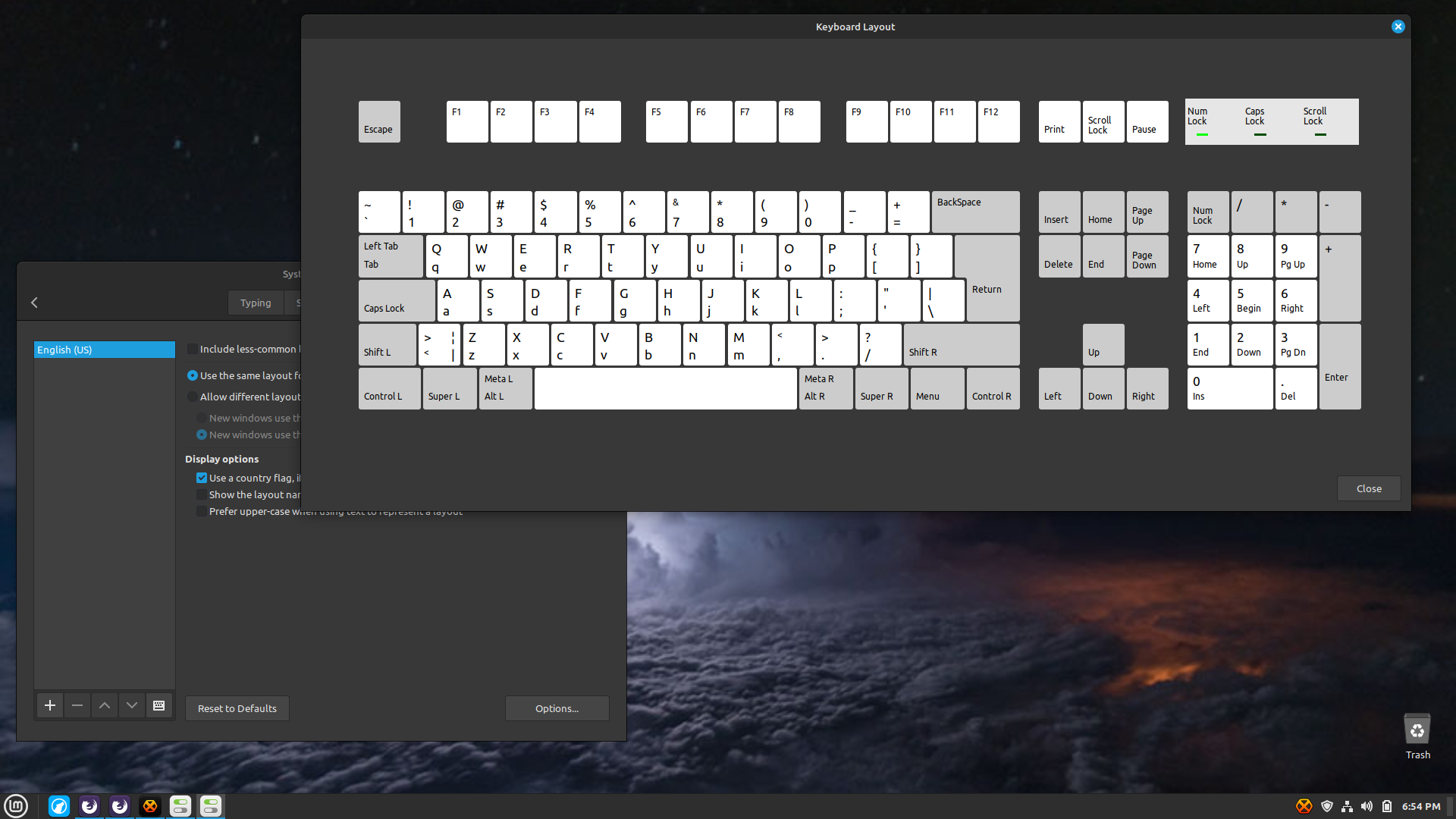Enable Prefer upper-case text checkbox

(x=202, y=511)
